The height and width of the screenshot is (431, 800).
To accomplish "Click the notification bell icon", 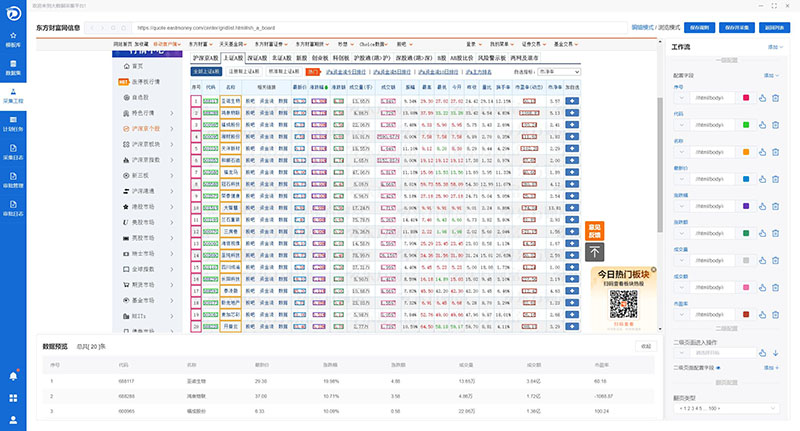I will 13,376.
